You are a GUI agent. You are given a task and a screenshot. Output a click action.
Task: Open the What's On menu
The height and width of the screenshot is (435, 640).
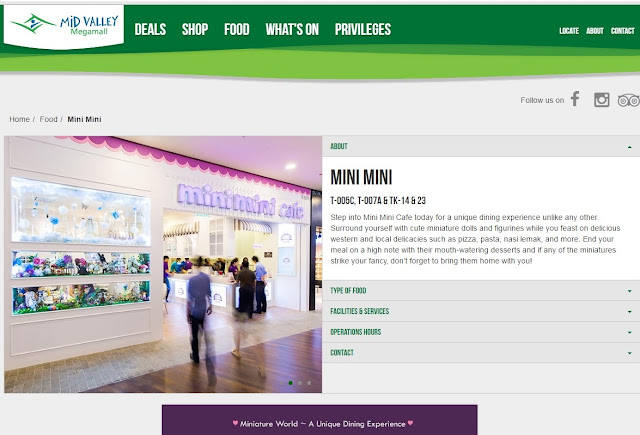[x=292, y=29]
